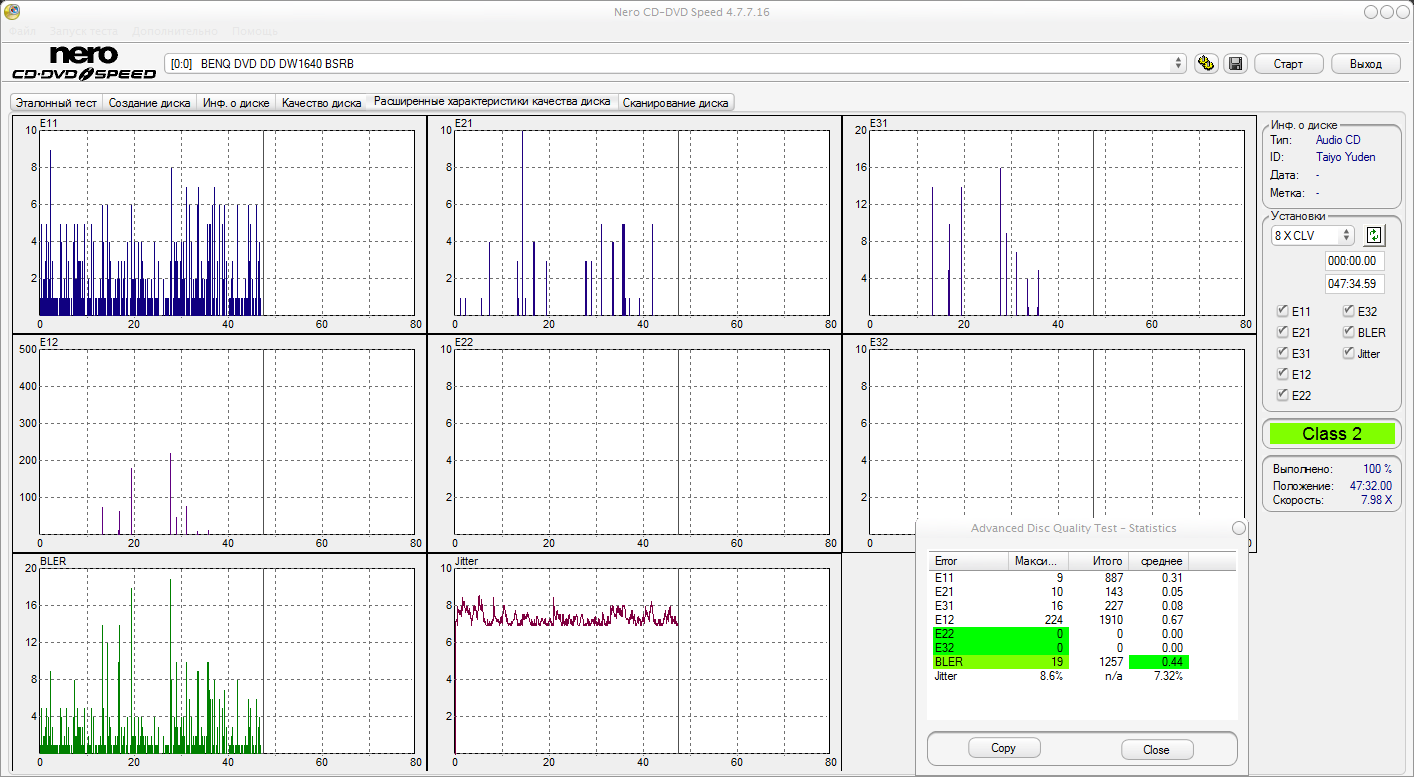Viewport: 1414px width, 777px height.
Task: Click the green Class 2 quality indicator
Action: point(1331,434)
